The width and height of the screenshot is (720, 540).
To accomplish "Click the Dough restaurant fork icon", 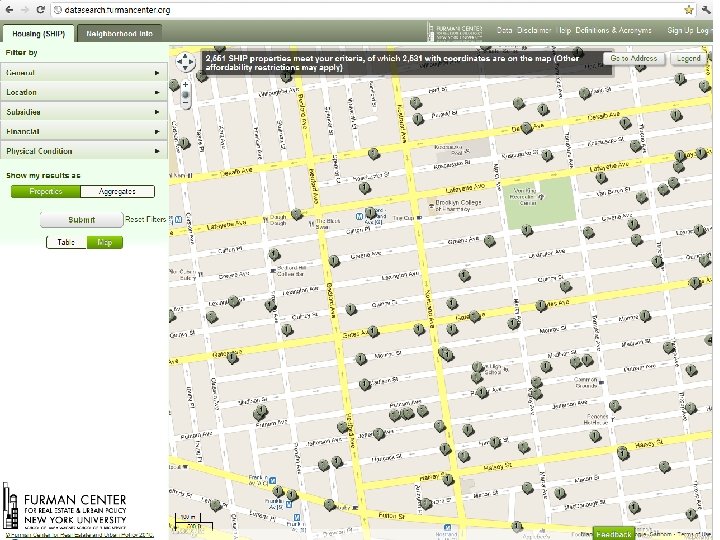I will (265, 220).
